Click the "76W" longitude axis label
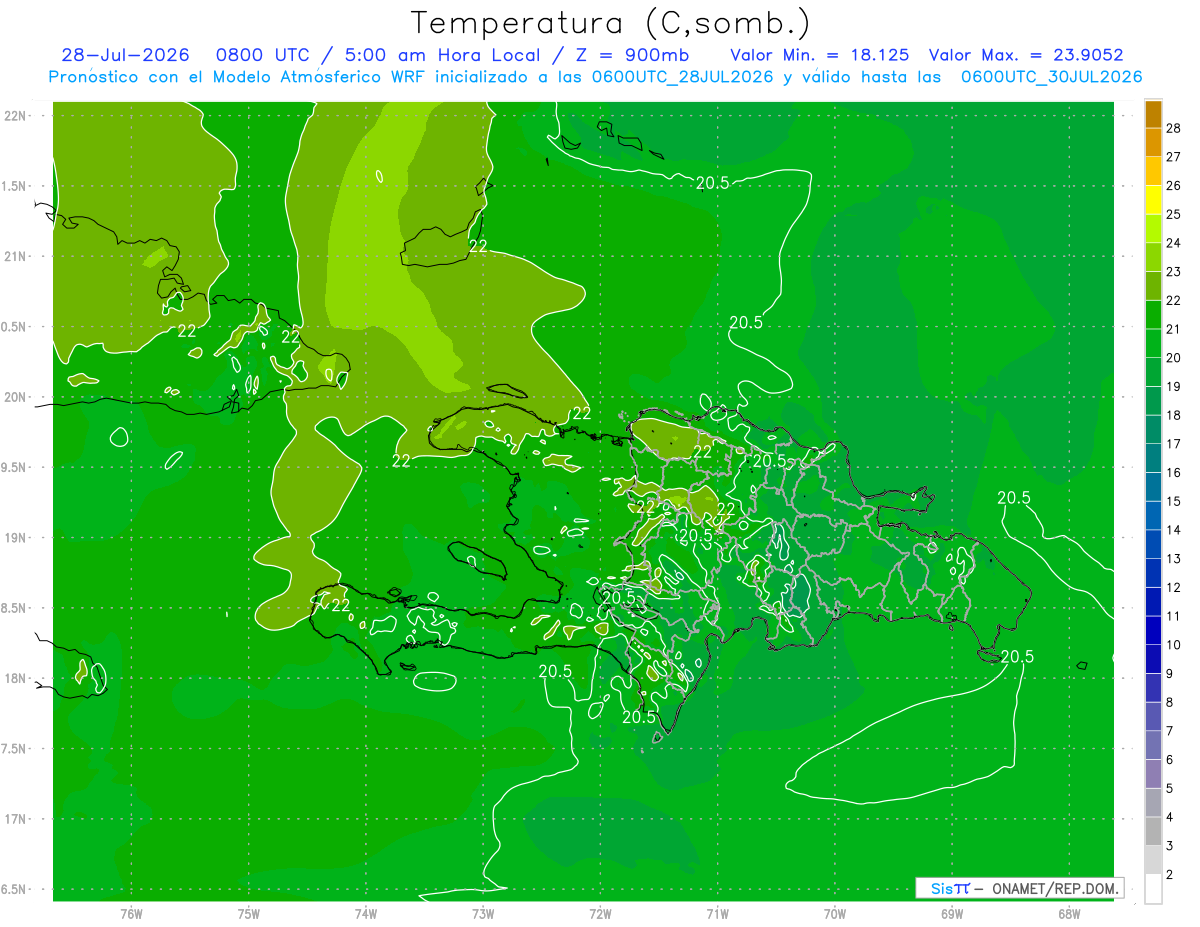Screen dimensions: 1200x927 coord(131,913)
